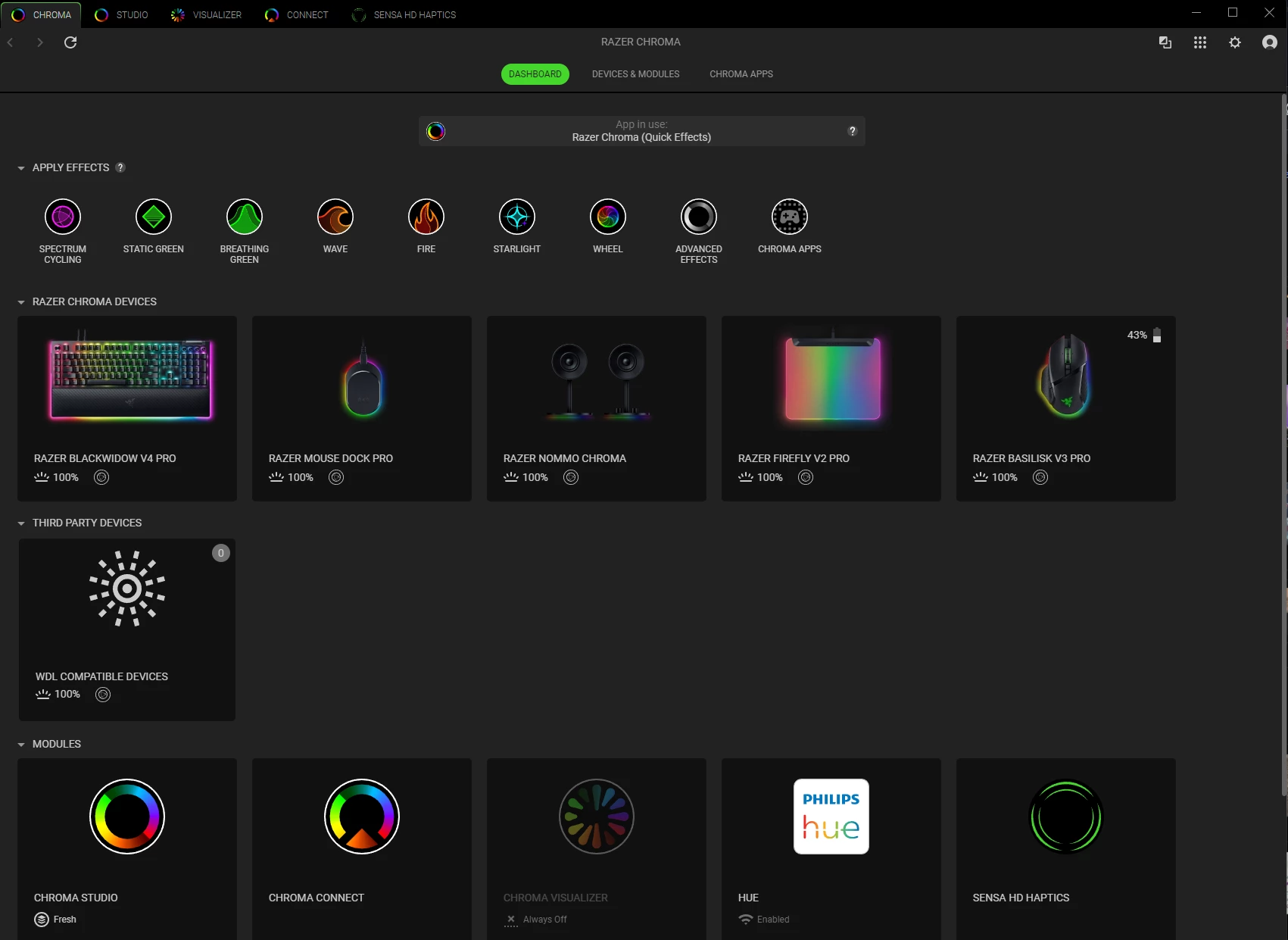Viewport: 1288px width, 940px height.
Task: Click brightness icon under Razer Basilisk V3 Pro
Action: (981, 477)
